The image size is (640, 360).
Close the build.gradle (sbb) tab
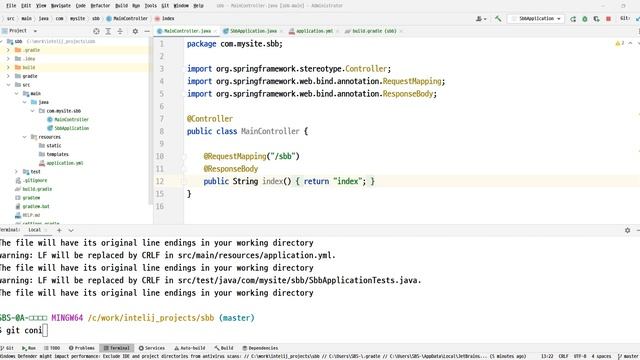pos(400,31)
